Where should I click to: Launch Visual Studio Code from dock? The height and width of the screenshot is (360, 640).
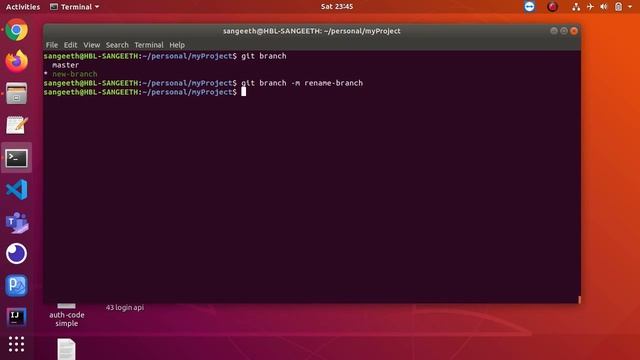pyautogui.click(x=16, y=190)
